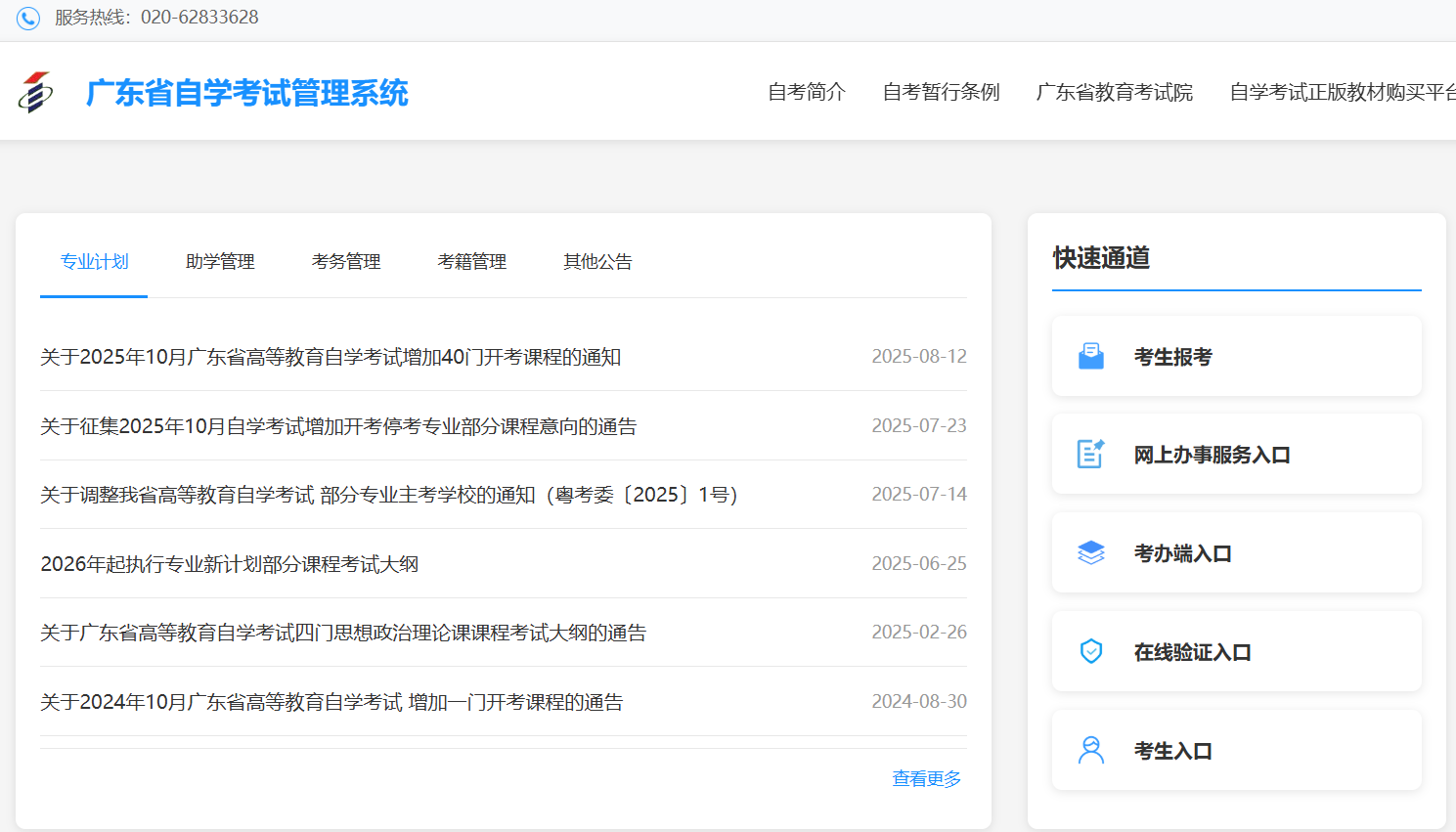This screenshot has width=1456, height=832.
Task: Click the phone icon beside 服务热线
Action: coord(27,17)
